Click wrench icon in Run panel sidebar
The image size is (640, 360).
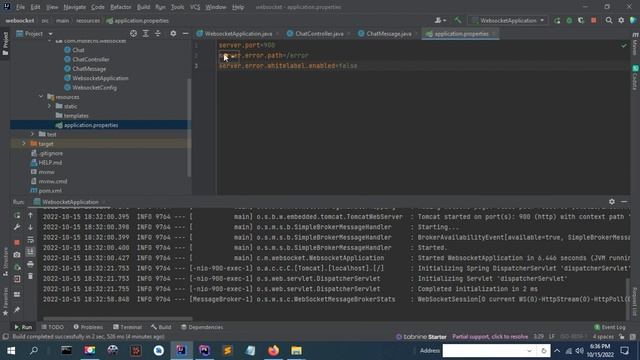coord(17,227)
